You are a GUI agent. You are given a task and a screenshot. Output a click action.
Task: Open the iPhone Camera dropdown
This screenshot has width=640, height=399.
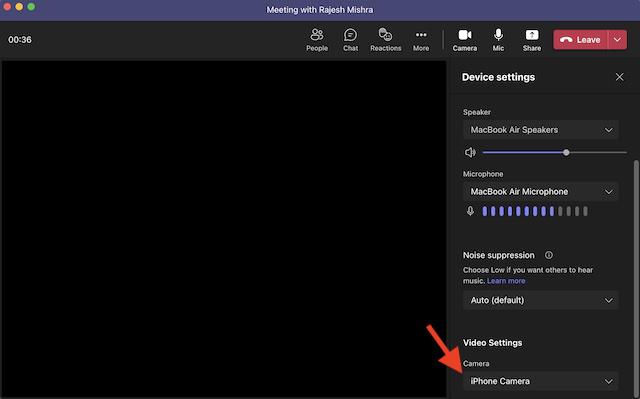[x=541, y=381]
